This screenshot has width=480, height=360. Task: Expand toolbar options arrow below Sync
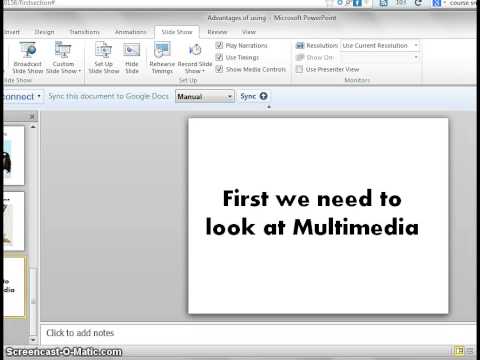(269, 107)
